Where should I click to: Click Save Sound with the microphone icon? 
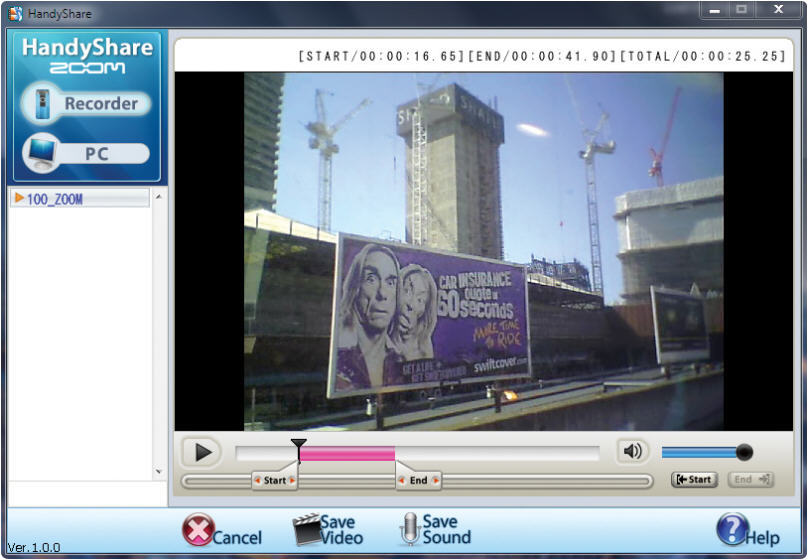tap(435, 529)
